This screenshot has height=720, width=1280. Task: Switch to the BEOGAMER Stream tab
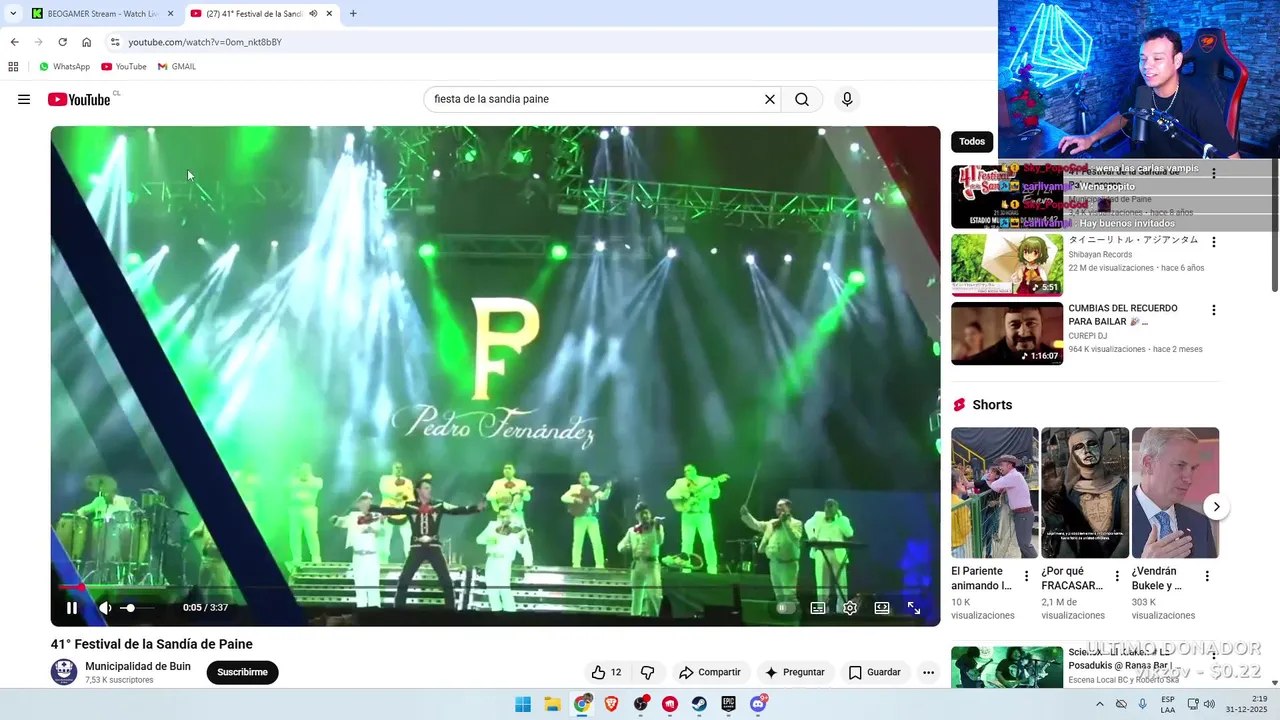coord(95,14)
